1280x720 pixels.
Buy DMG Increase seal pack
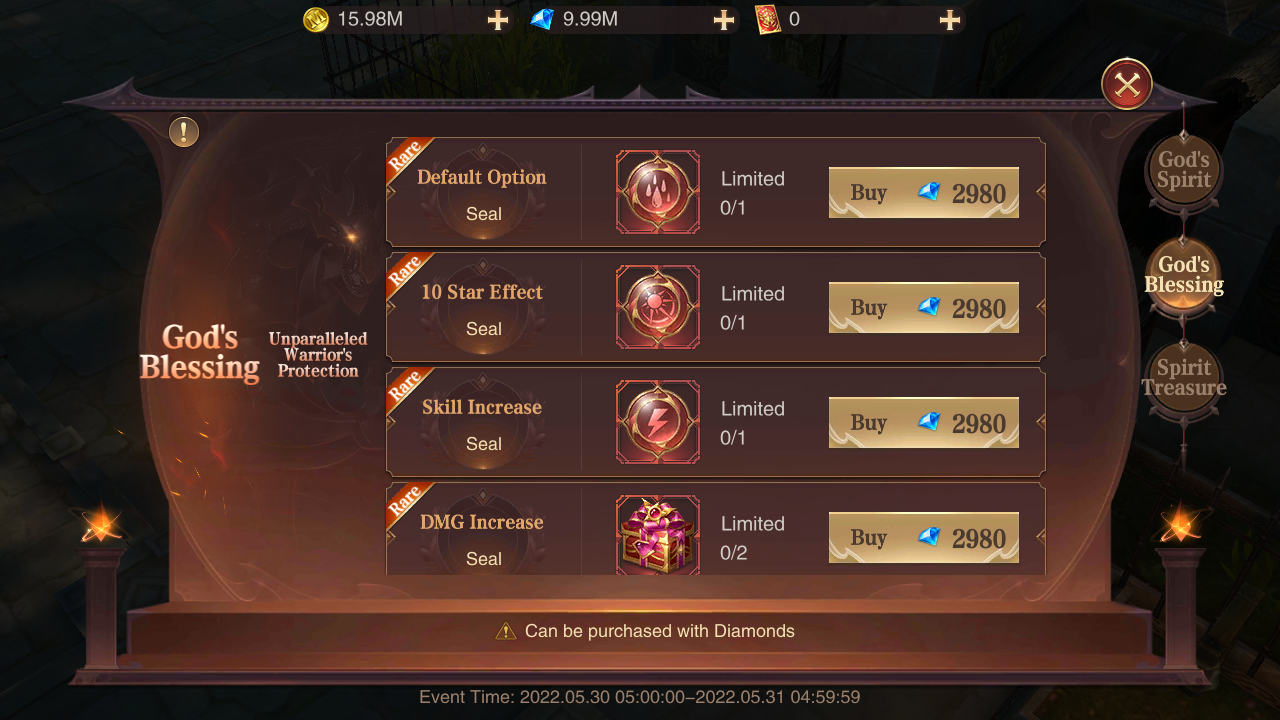(x=924, y=538)
